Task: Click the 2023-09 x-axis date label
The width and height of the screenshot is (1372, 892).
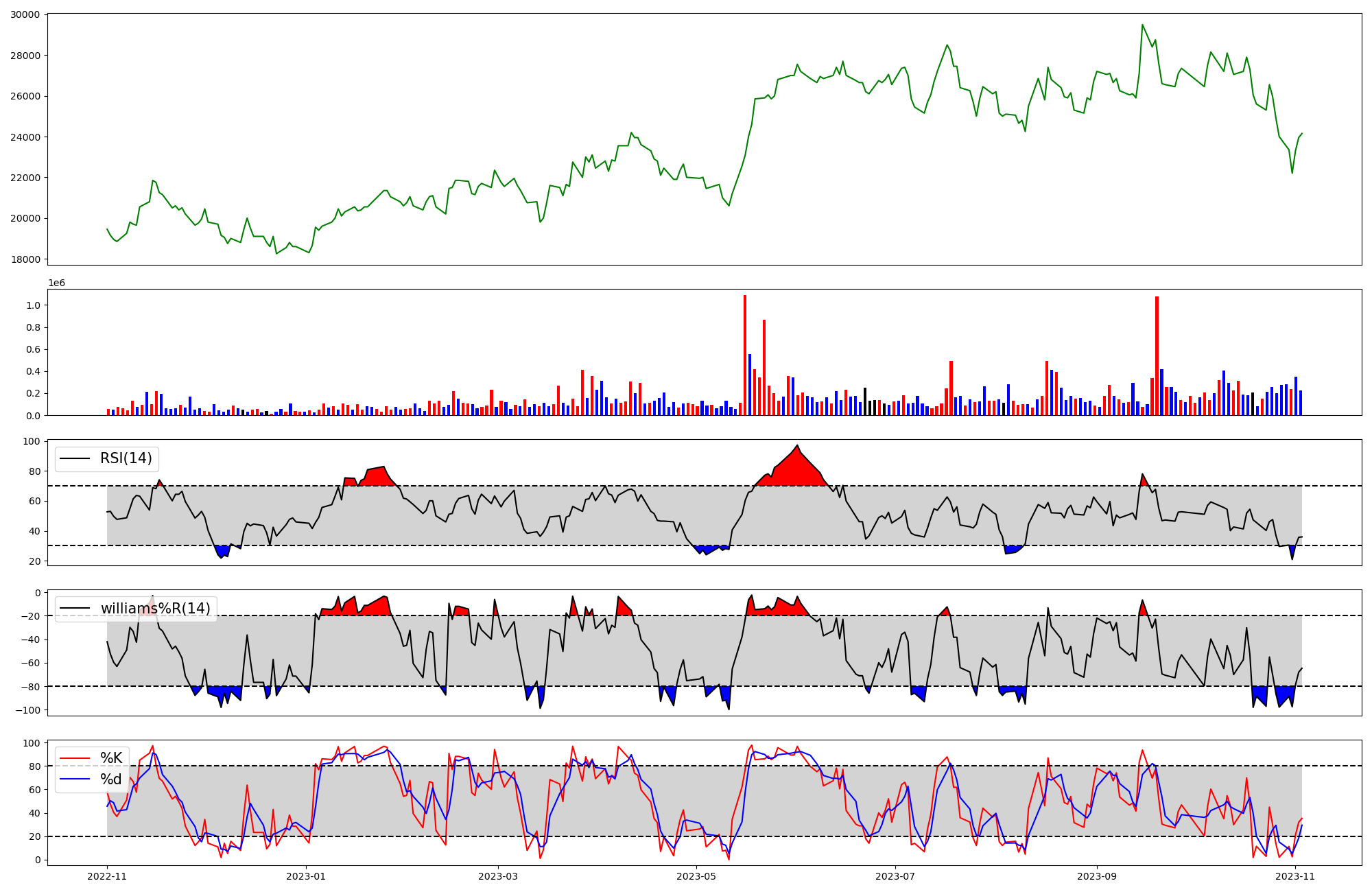Action: click(x=1097, y=876)
